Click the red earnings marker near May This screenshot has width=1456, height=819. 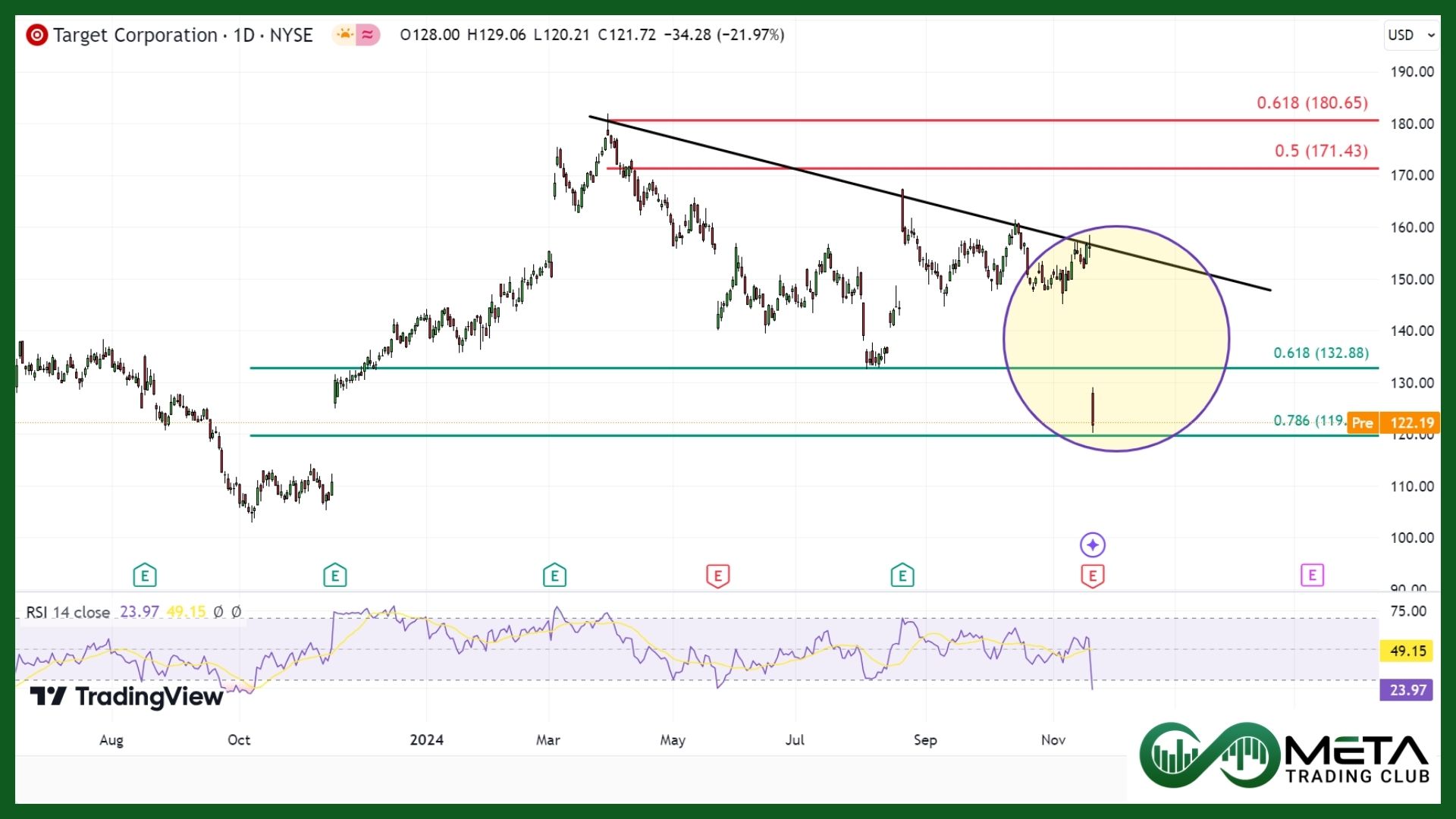tap(717, 576)
